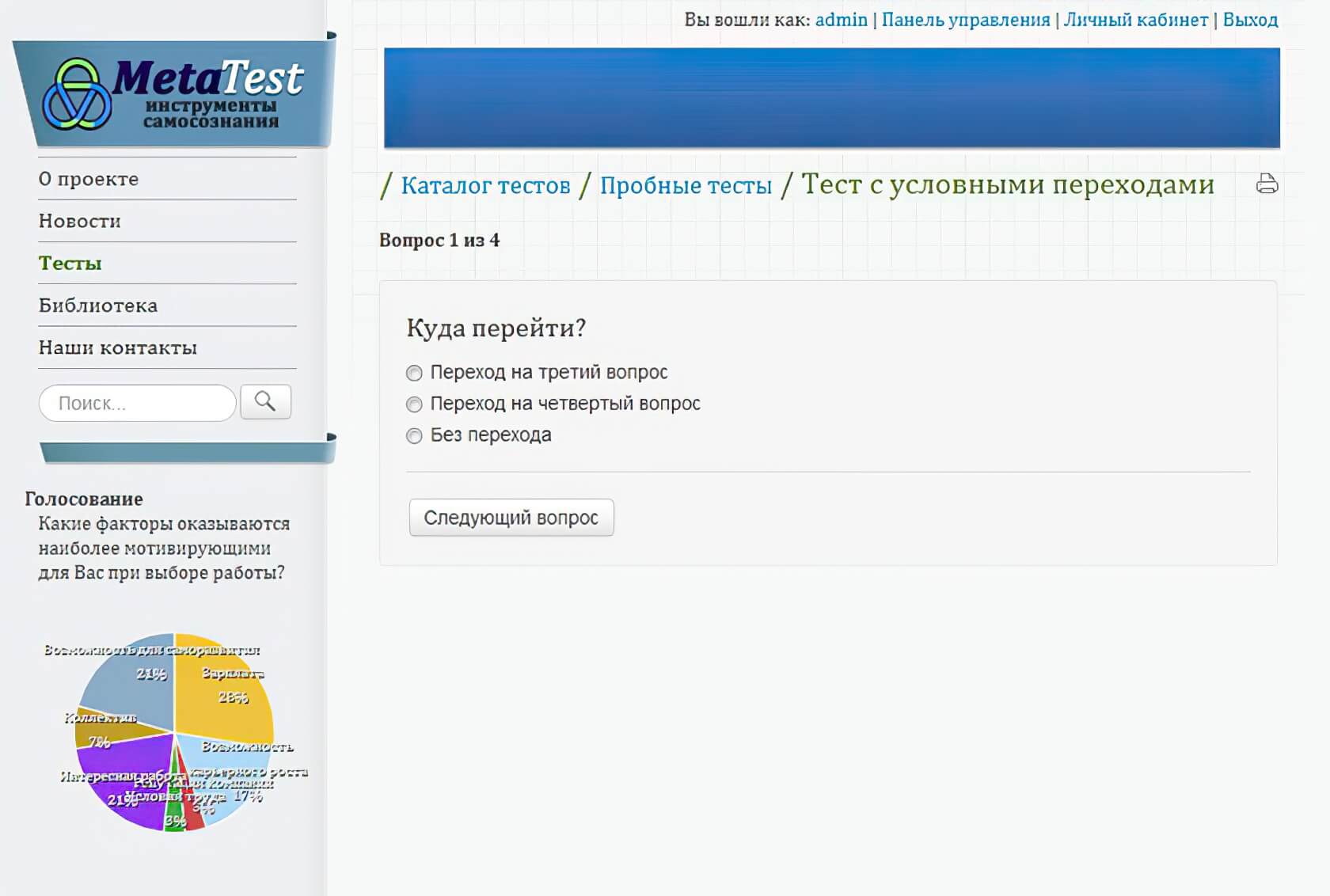The width and height of the screenshot is (1330, 896).
Task: Select 'Переход на третий вопрос' radio option
Action: [x=414, y=373]
